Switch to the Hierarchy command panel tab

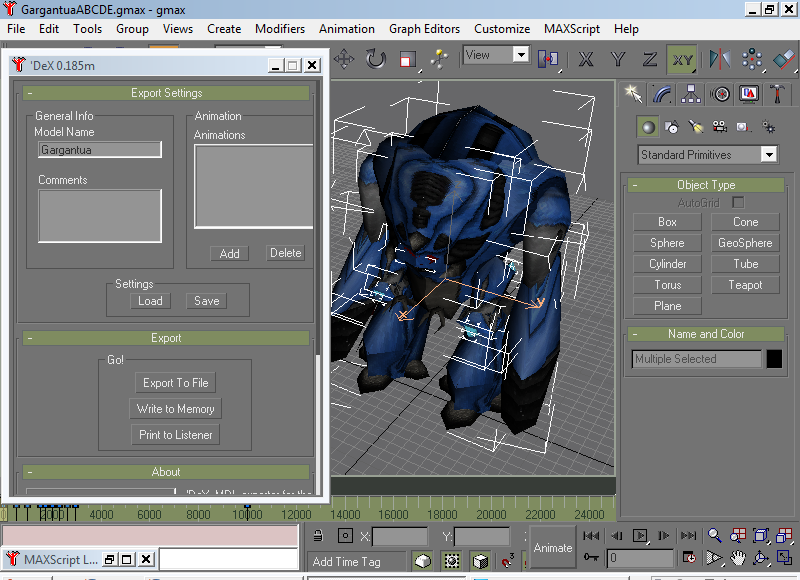[691, 94]
